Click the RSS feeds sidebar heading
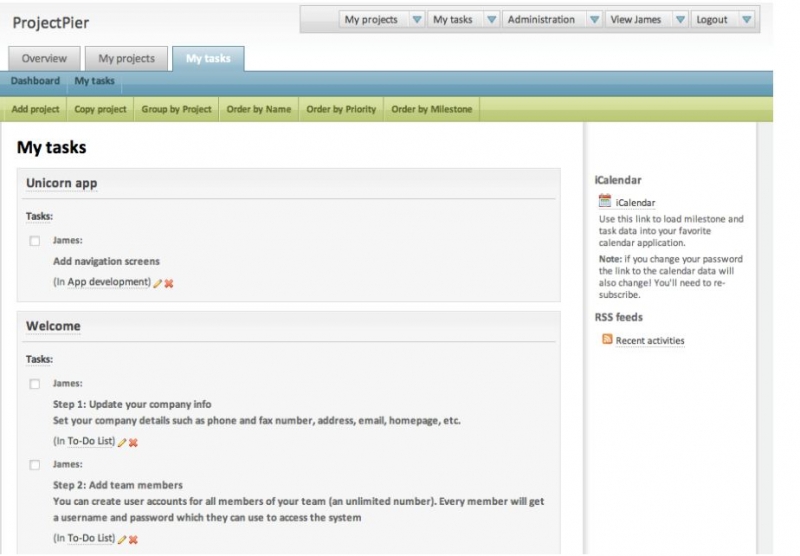Viewport: 800px width, 556px height. [x=618, y=317]
